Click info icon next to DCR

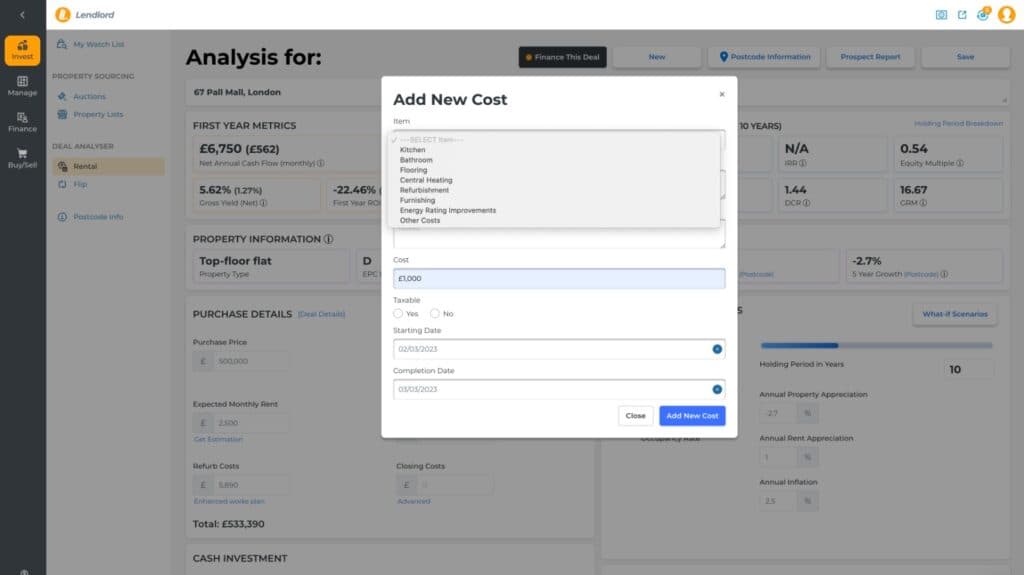pos(807,203)
